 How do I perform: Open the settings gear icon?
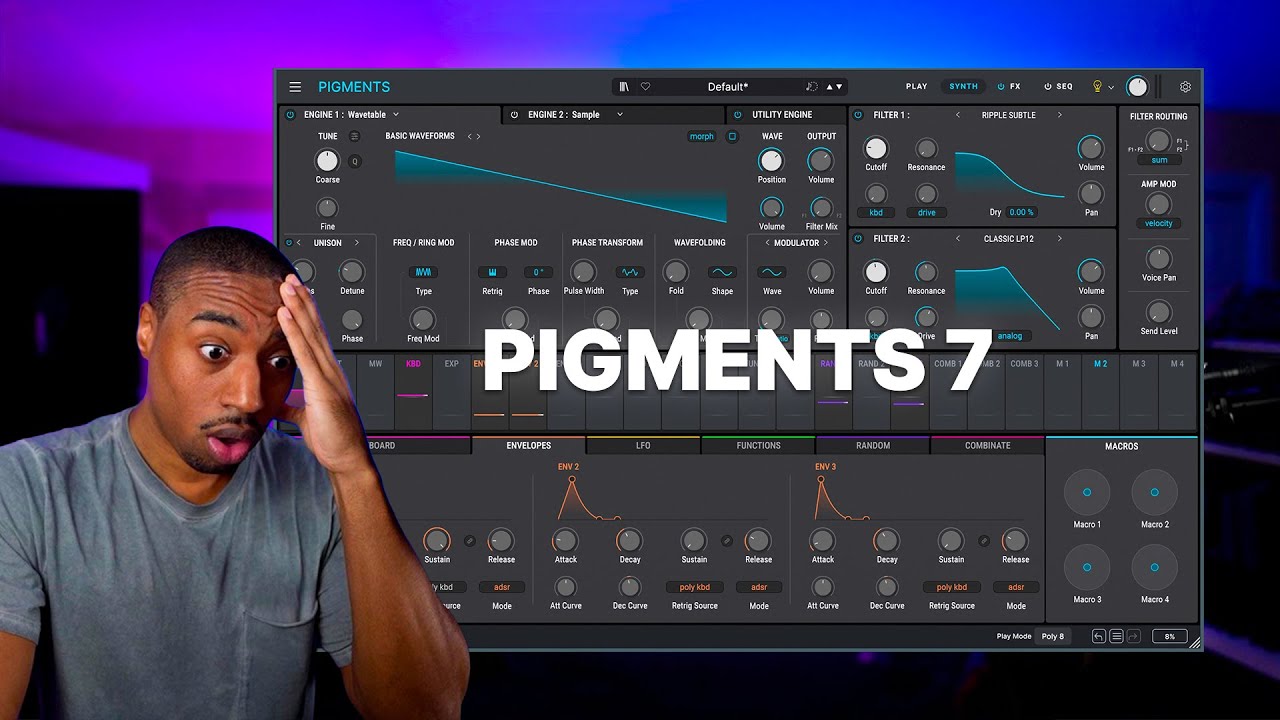point(1185,87)
